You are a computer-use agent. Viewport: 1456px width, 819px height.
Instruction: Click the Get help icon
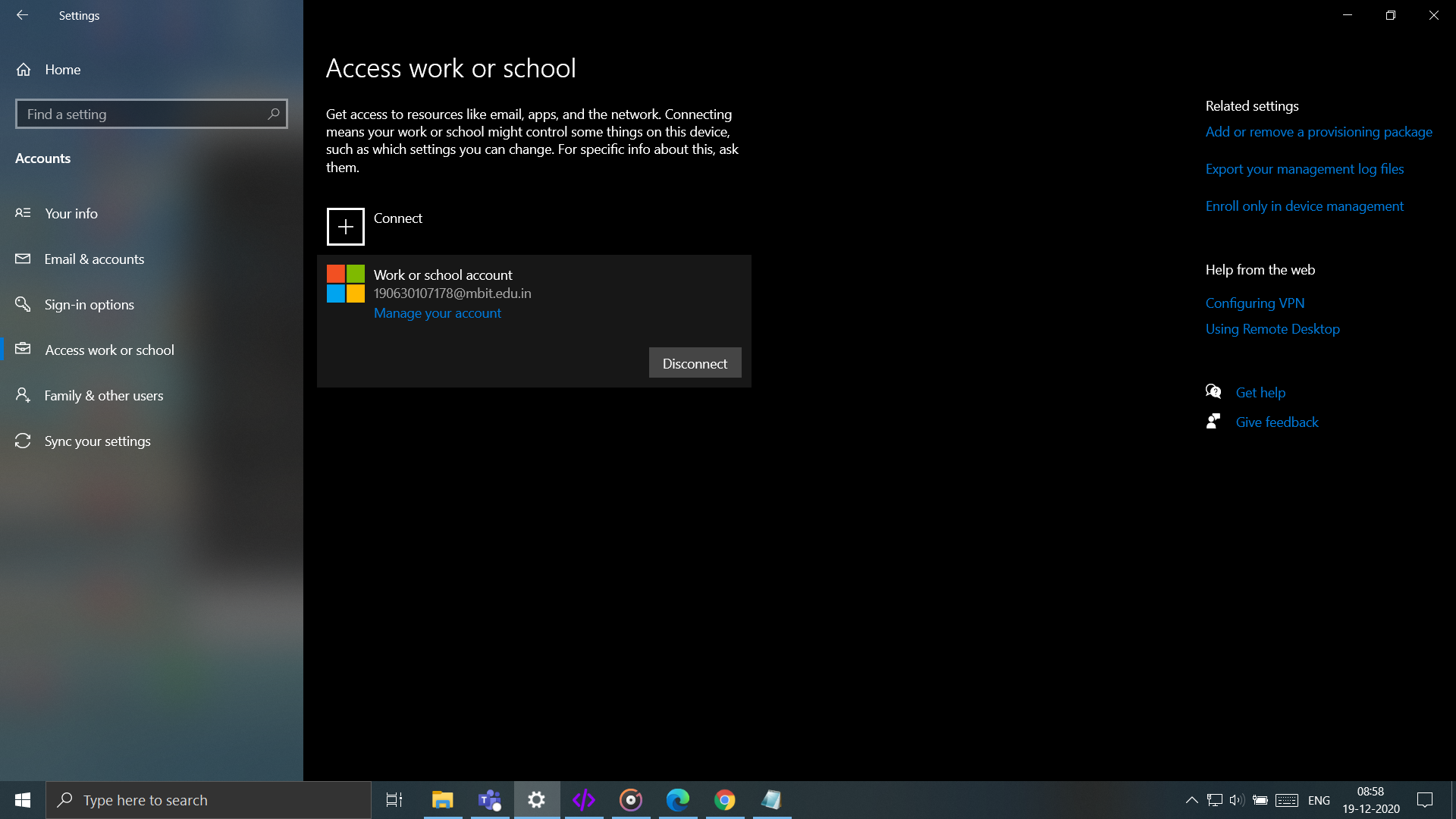(1213, 391)
